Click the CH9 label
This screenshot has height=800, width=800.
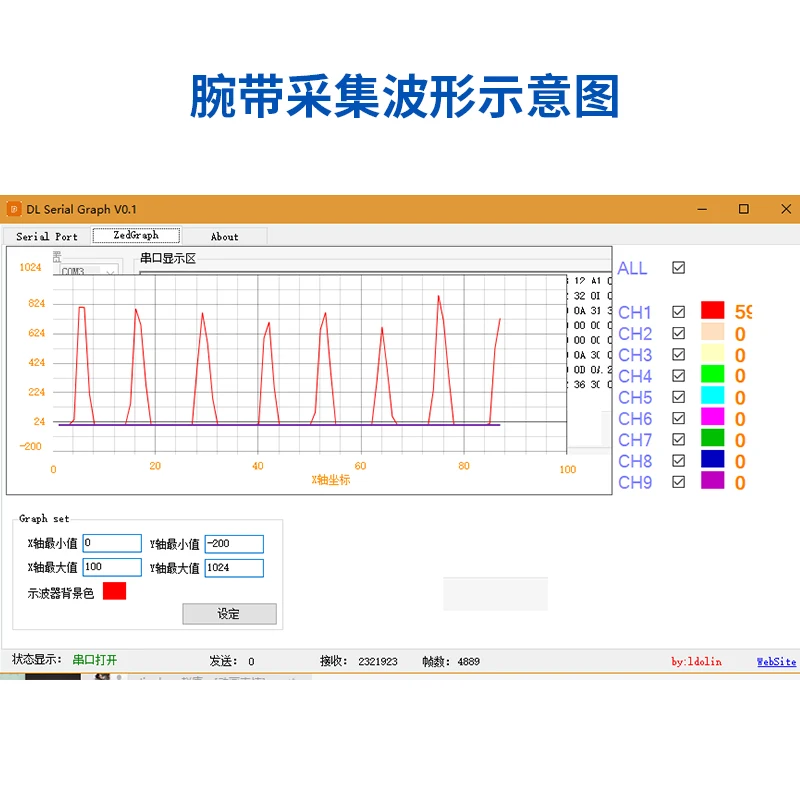click(635, 483)
